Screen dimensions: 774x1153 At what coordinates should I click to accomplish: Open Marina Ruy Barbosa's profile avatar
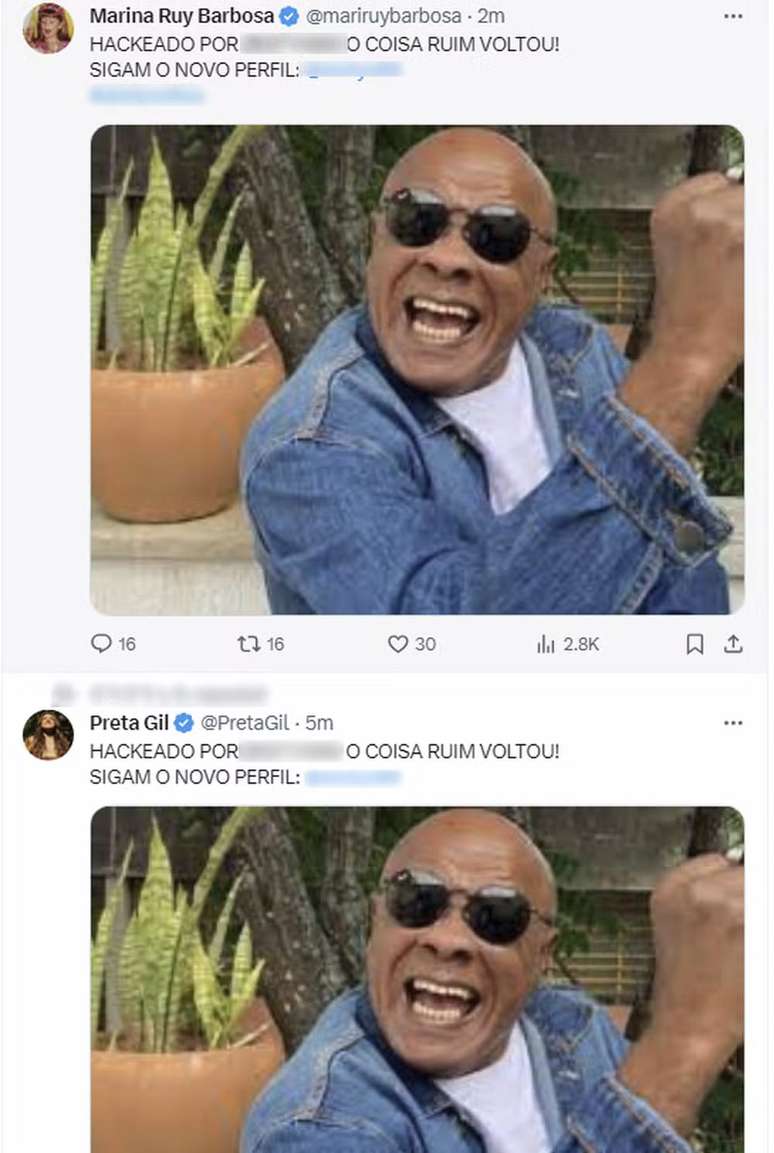pos(48,28)
